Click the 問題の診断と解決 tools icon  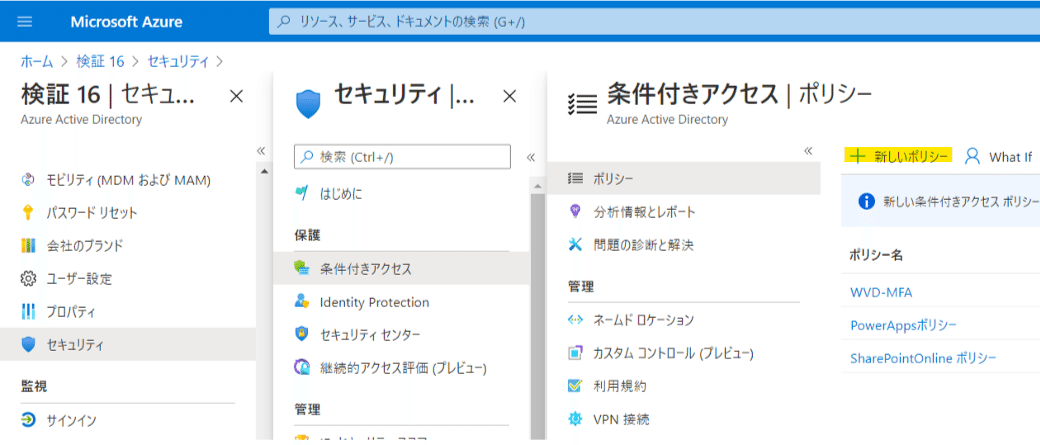(x=576, y=245)
